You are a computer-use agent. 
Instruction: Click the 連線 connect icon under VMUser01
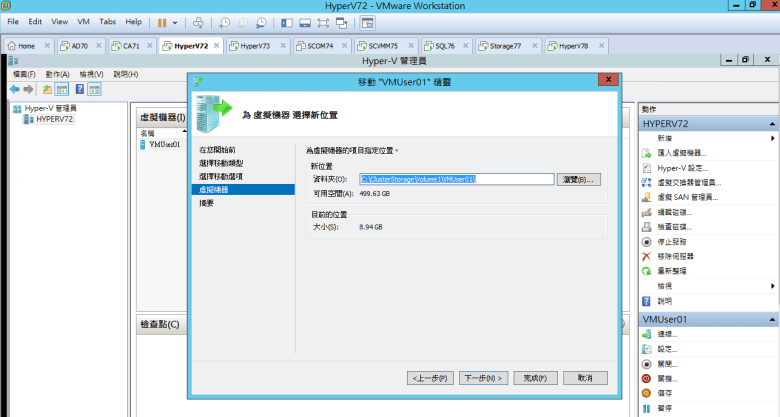click(646, 334)
